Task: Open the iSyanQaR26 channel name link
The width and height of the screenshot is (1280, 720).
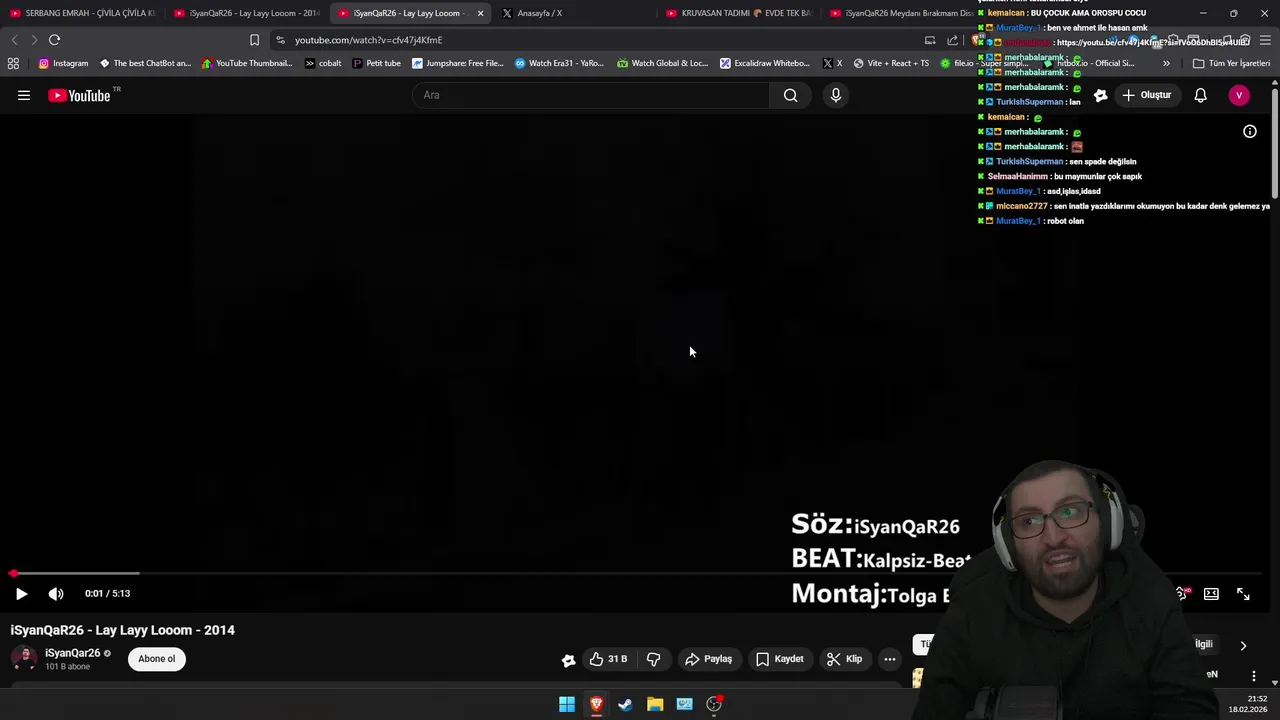Action: tap(72, 653)
